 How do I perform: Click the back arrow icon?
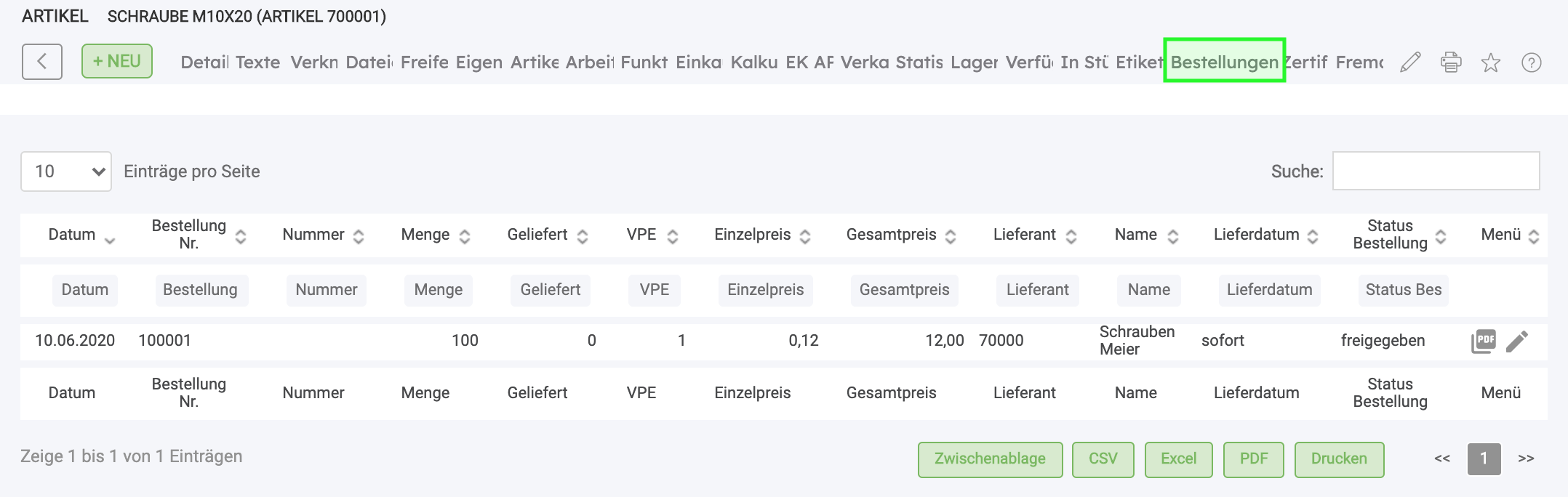coord(41,62)
